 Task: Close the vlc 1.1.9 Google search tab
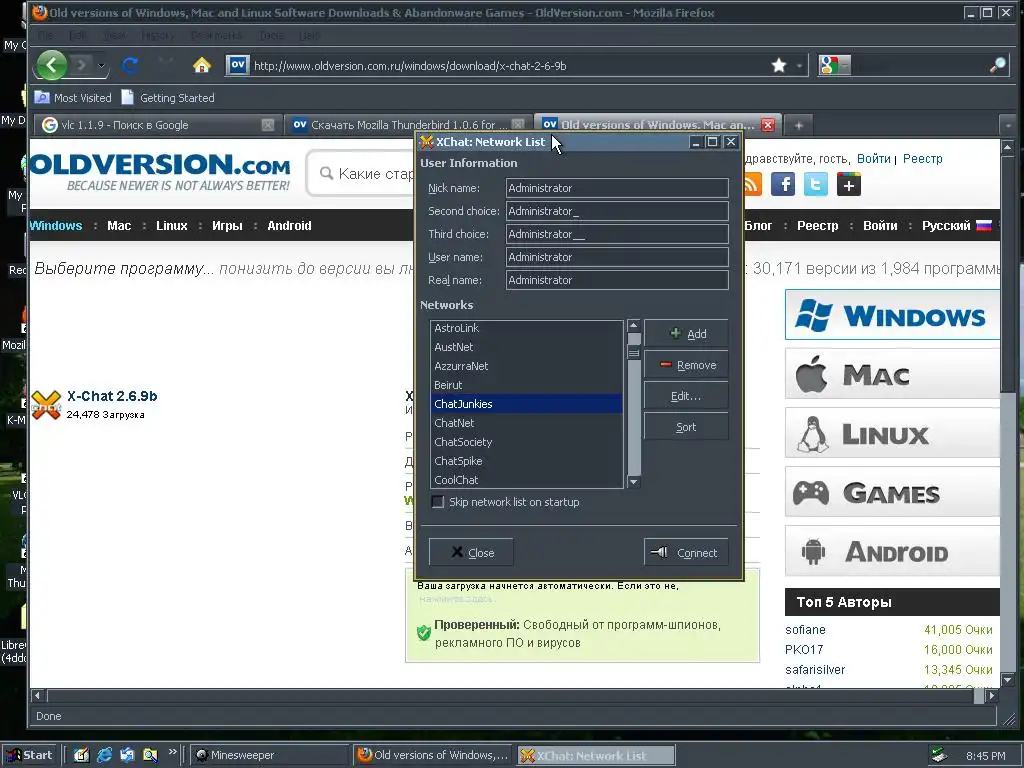(268, 125)
